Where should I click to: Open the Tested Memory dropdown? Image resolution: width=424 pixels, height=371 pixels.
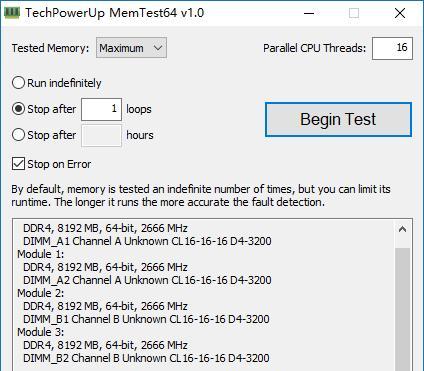click(x=131, y=48)
